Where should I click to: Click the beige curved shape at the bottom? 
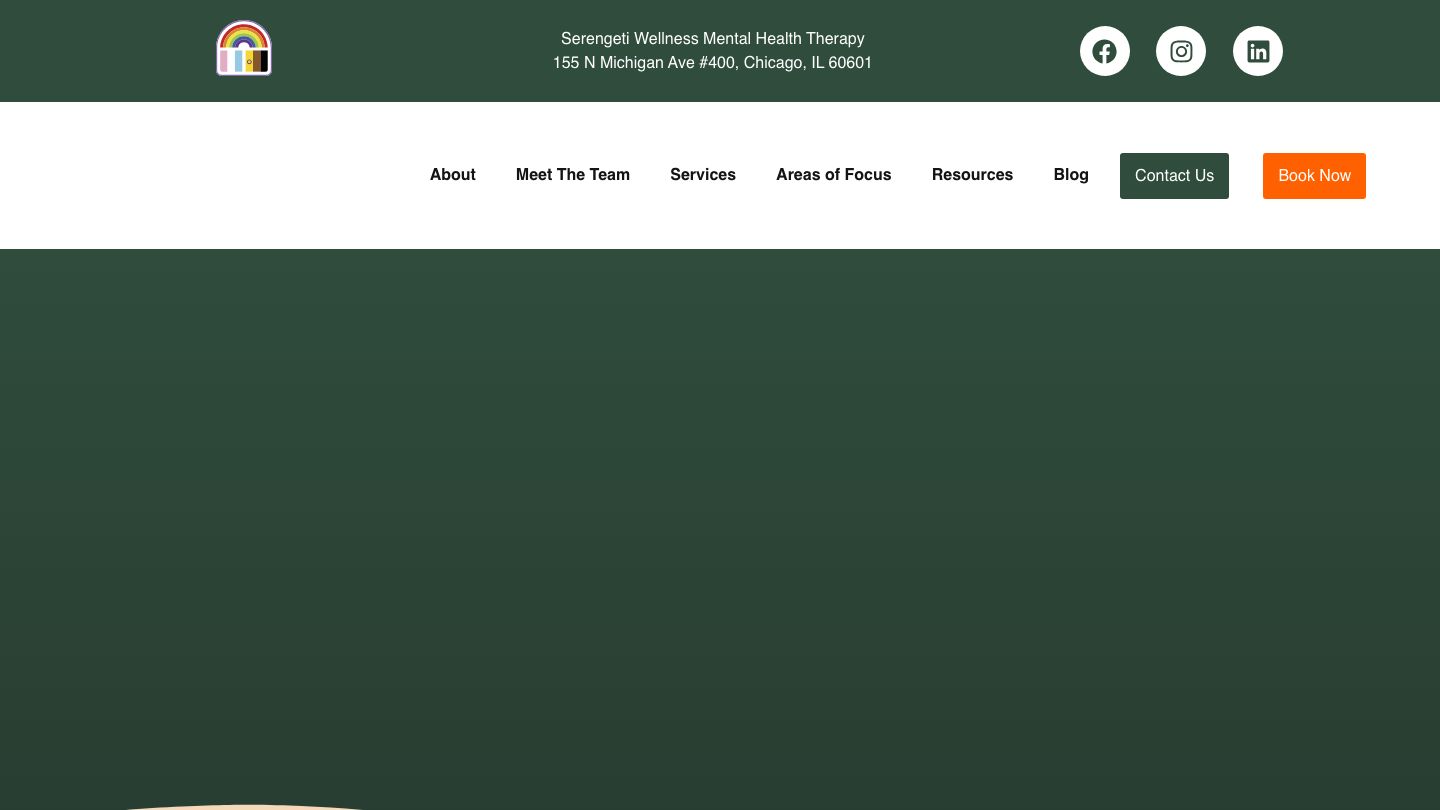(245, 807)
